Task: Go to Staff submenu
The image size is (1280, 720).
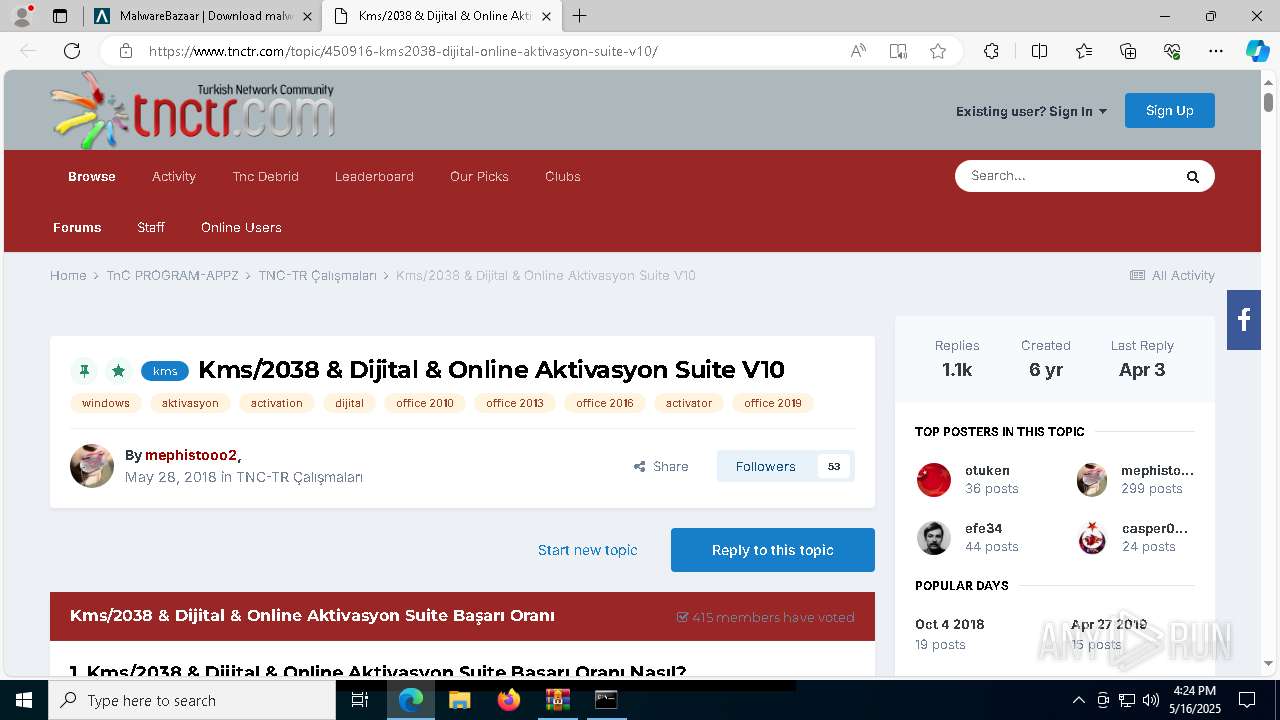Action: (x=151, y=227)
